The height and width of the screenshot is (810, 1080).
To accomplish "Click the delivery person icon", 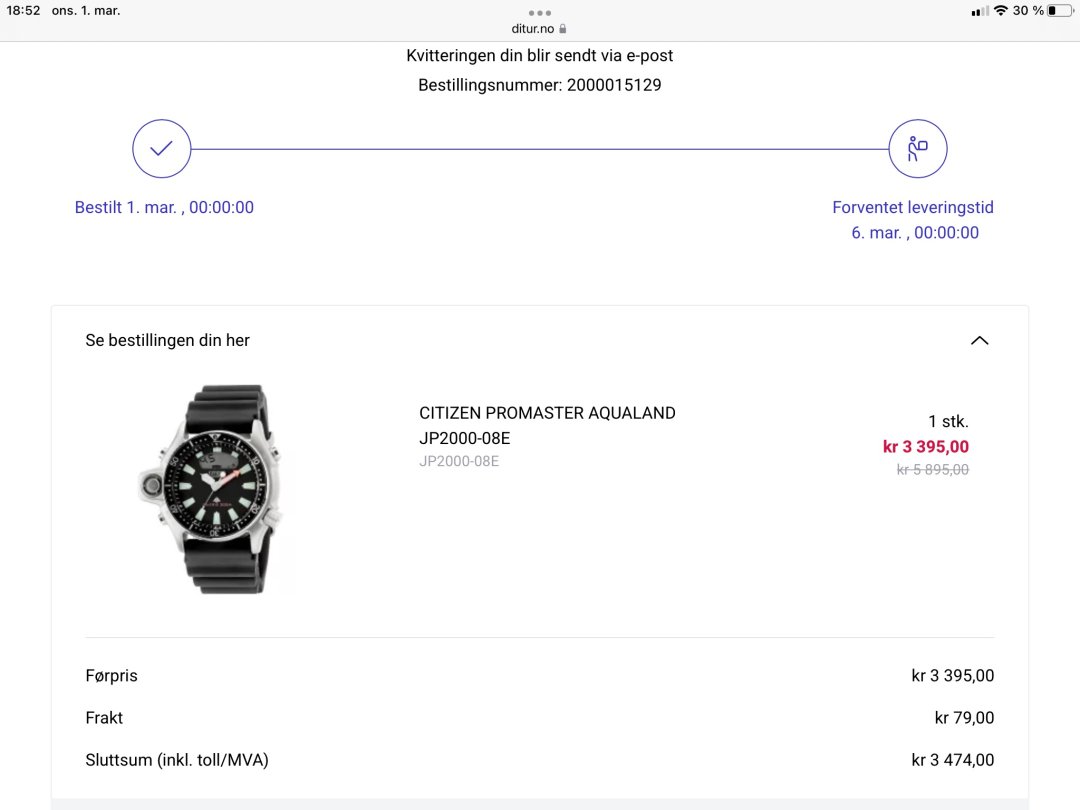I will click(x=917, y=149).
